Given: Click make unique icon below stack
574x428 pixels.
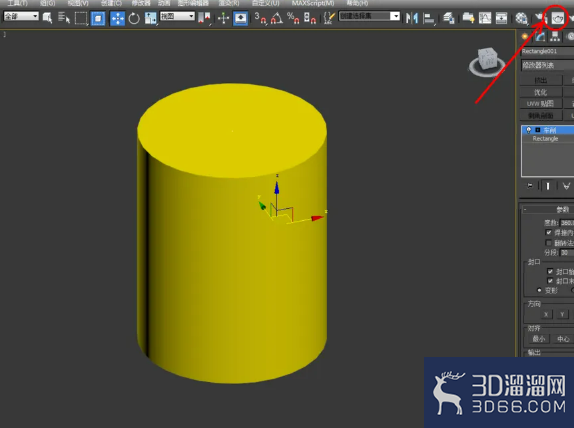Looking at the screenshot, I should point(566,186).
